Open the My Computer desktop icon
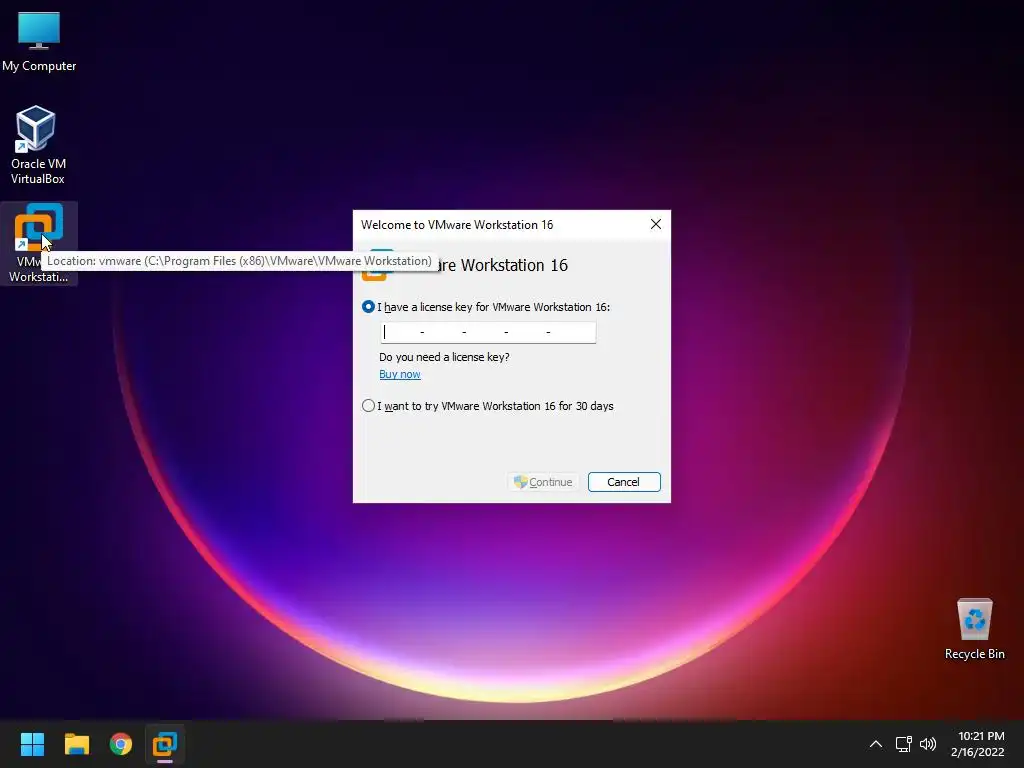 point(39,41)
